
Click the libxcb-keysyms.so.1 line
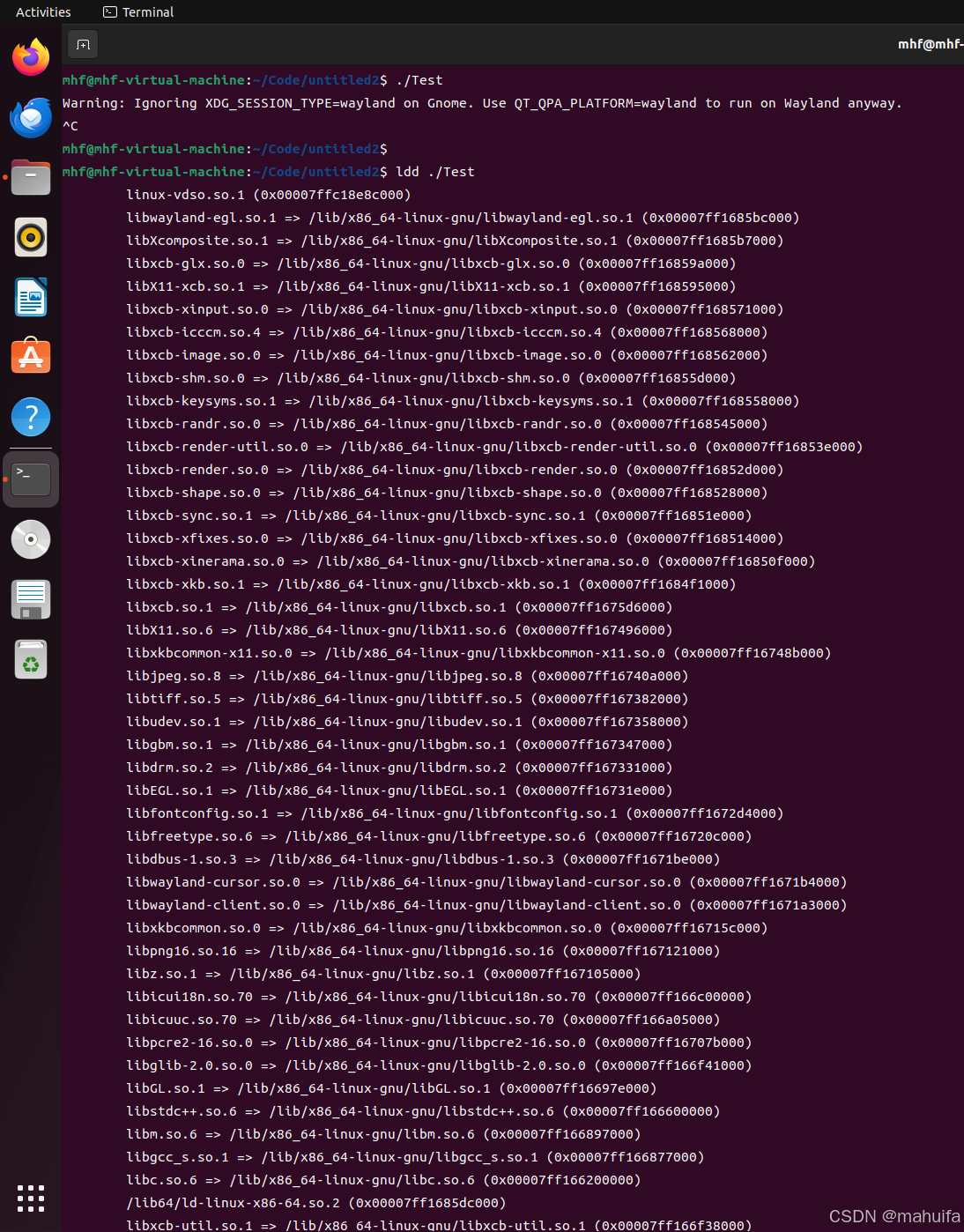pos(463,401)
